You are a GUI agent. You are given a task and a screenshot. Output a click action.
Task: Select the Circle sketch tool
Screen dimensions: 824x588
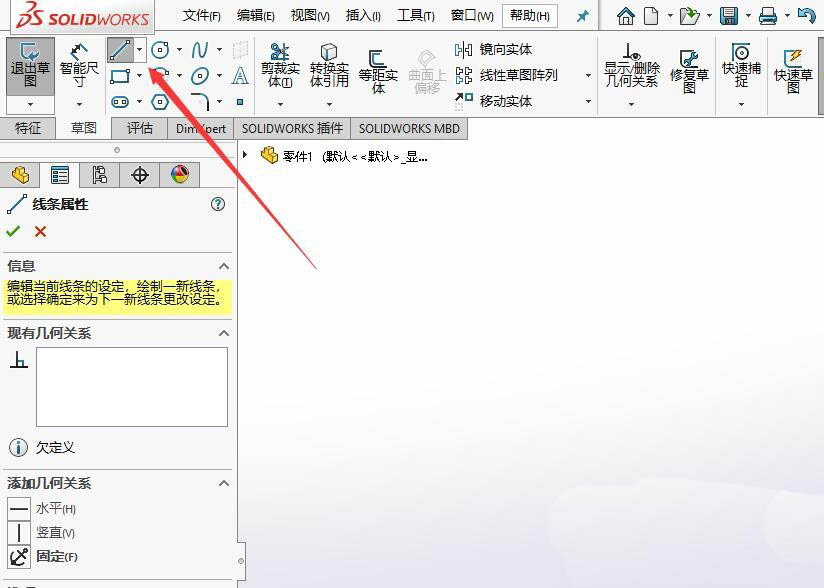click(x=160, y=50)
